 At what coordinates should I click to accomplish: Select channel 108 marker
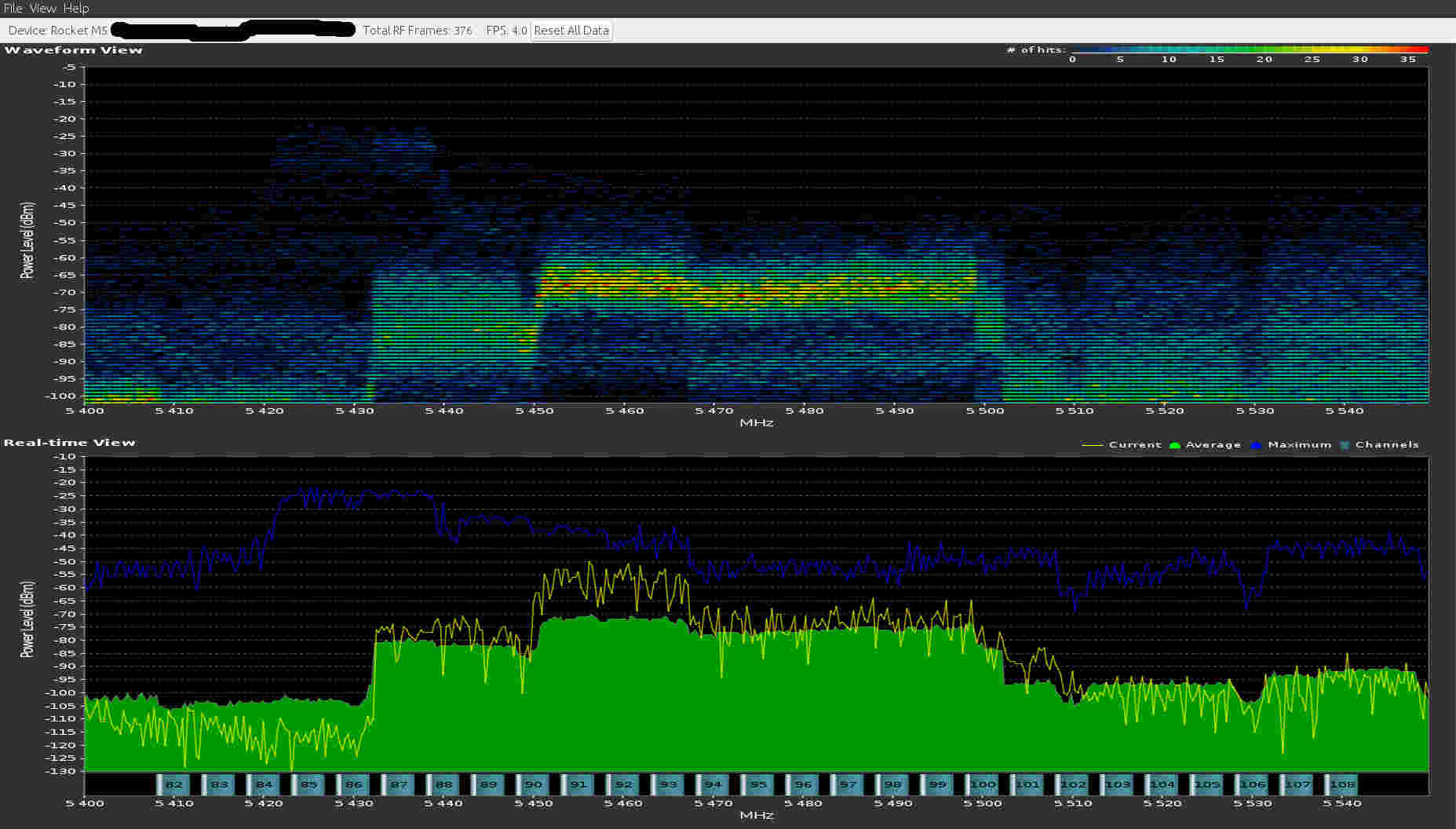[x=1342, y=784]
